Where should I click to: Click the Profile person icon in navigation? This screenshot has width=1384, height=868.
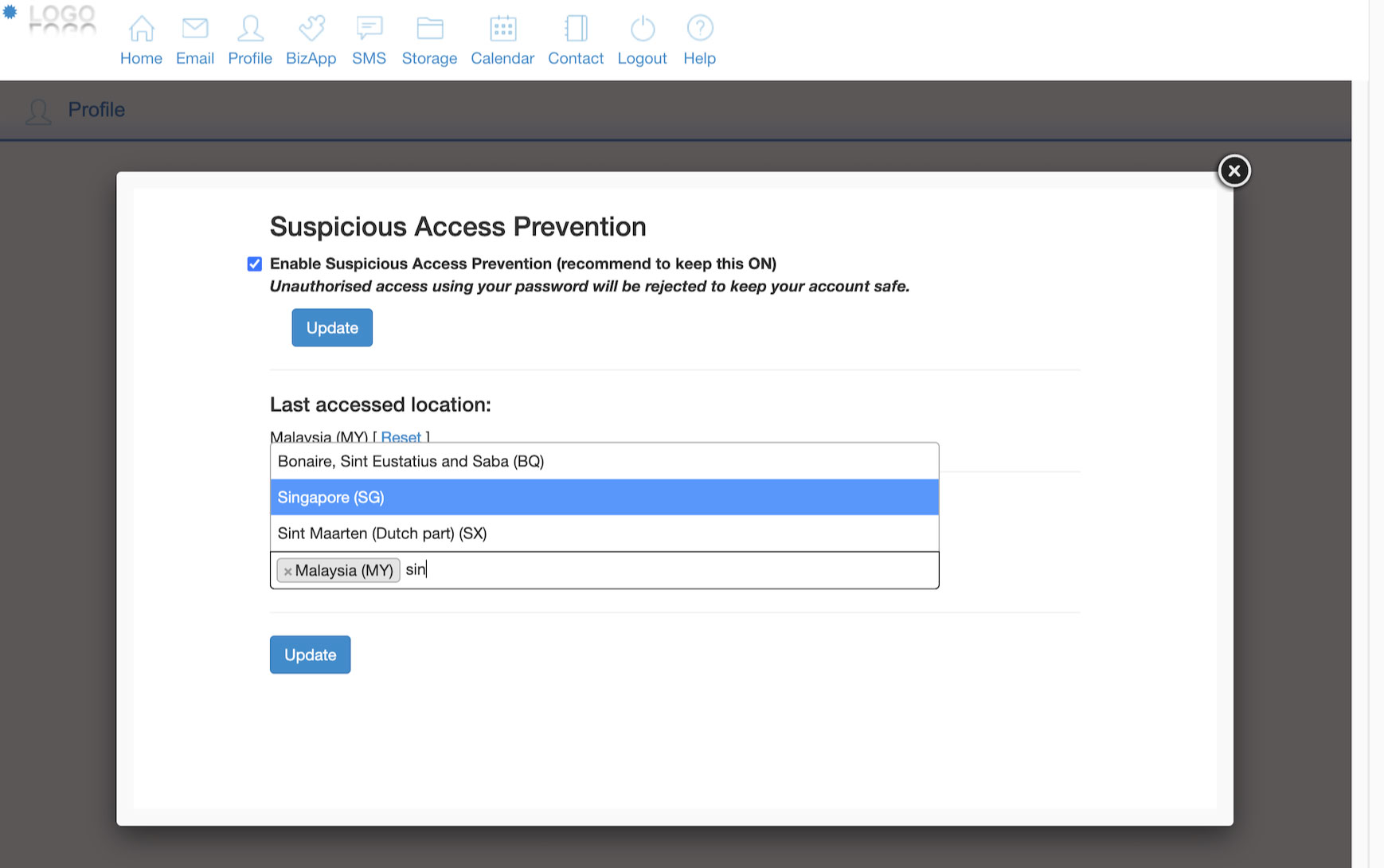[250, 29]
